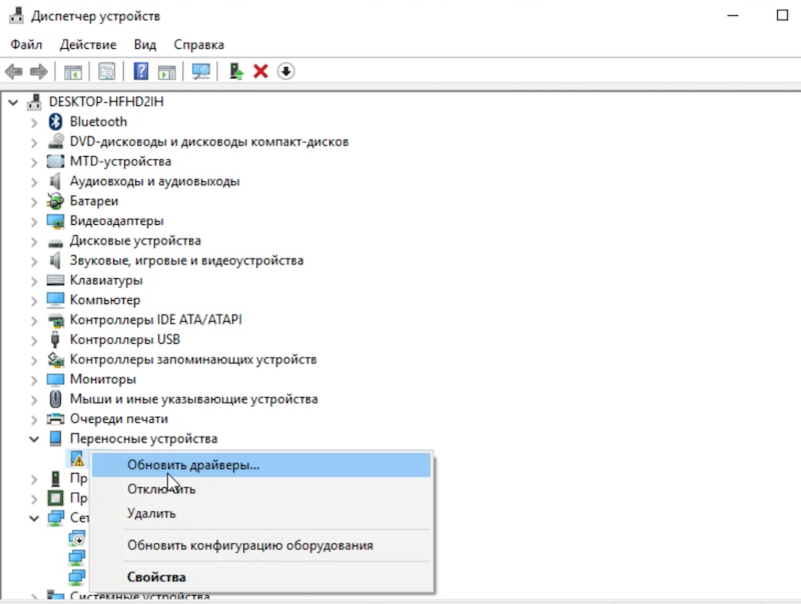Select the DESKTOP-HFHD2IH root label
This screenshot has width=801, height=604.
pyautogui.click(x=106, y=102)
